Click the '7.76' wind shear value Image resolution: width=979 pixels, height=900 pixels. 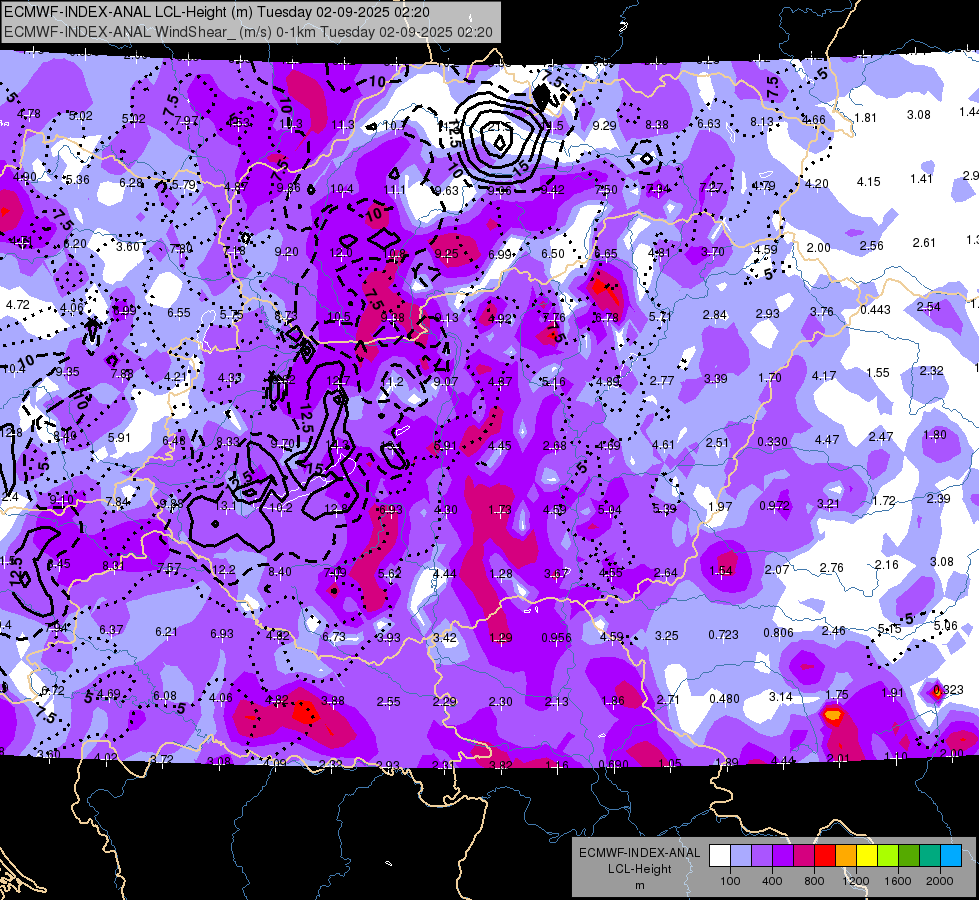point(553,317)
